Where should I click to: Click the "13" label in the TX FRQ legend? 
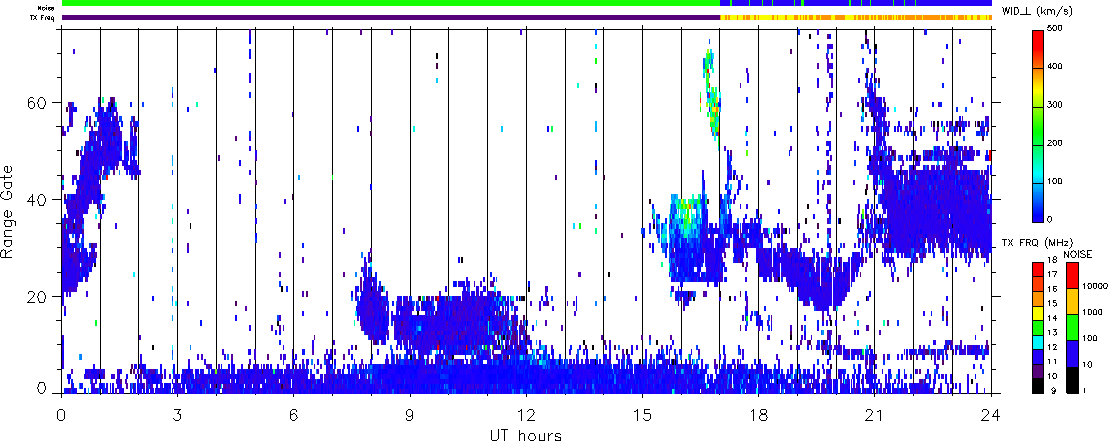coord(1053,333)
